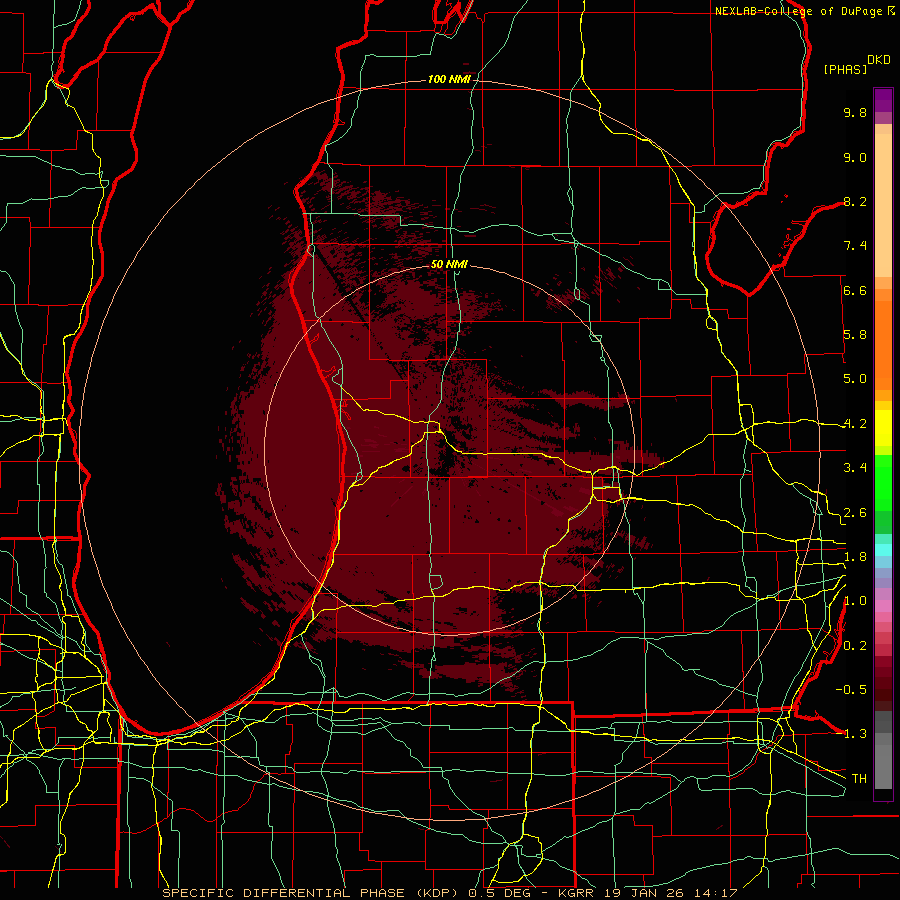Viewport: 900px width, 900px height.
Task: Click the 6.6 value on the color scale
Action: pos(855,290)
